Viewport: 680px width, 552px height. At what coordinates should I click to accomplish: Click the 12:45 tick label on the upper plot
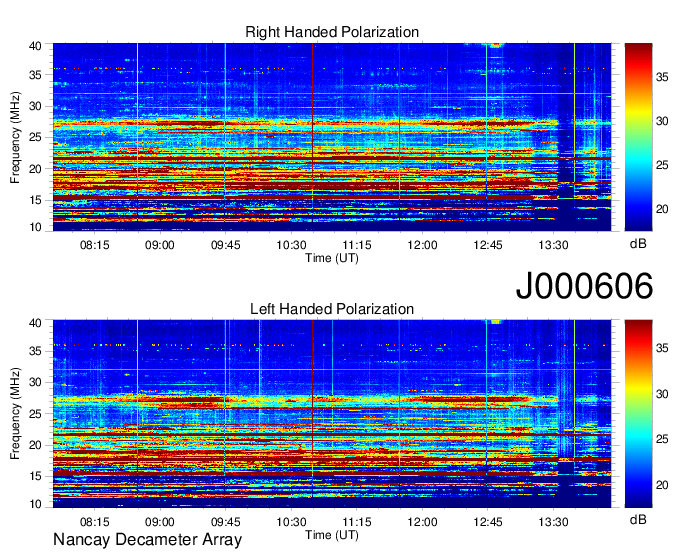pyautogui.click(x=487, y=245)
